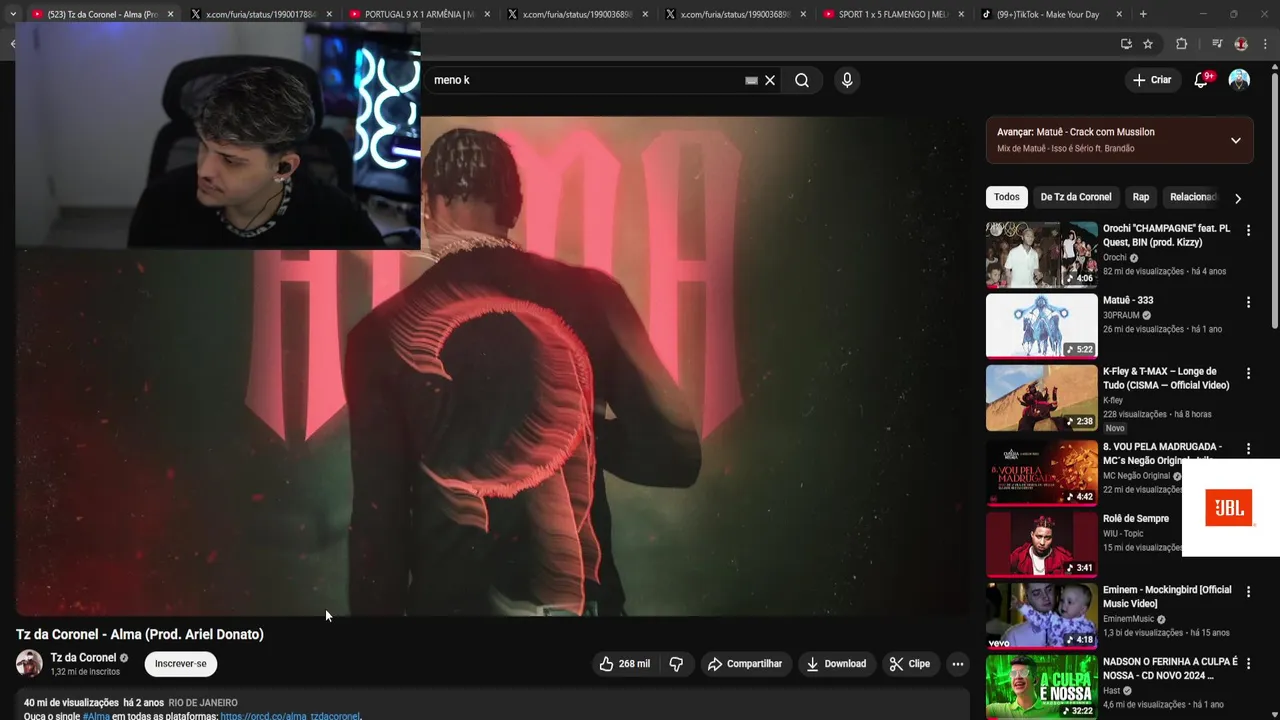Start voice search with microphone icon

pos(847,80)
